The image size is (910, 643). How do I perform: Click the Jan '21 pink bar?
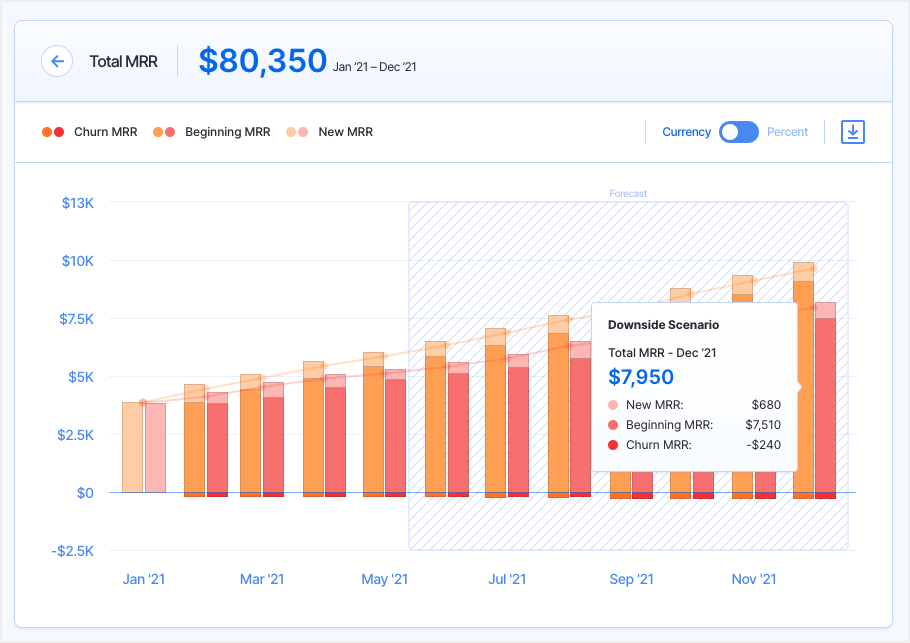[155, 447]
